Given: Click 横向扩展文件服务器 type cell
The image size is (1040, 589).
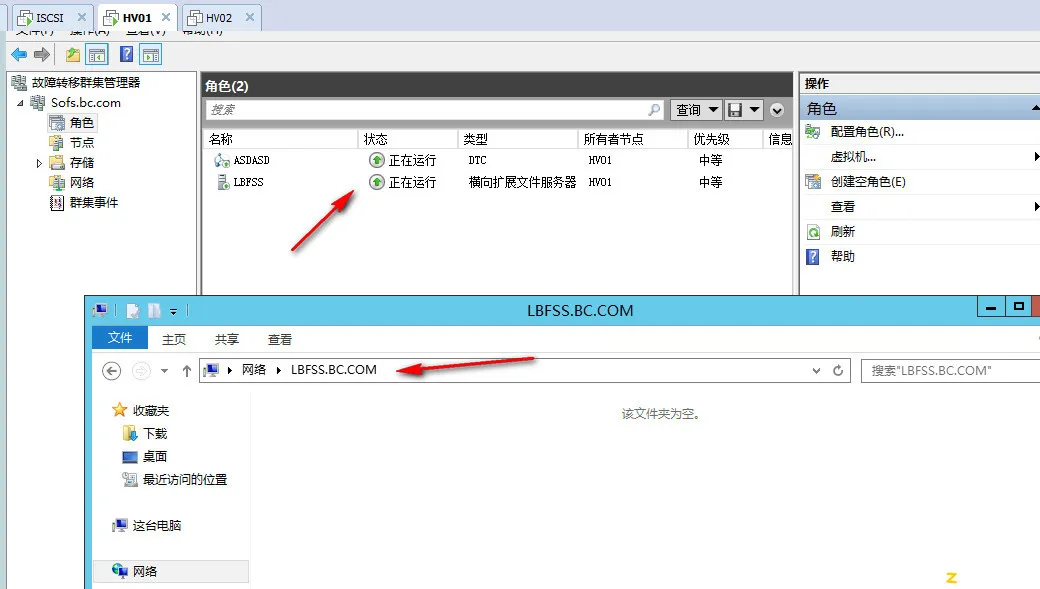Looking at the screenshot, I should click(523, 182).
